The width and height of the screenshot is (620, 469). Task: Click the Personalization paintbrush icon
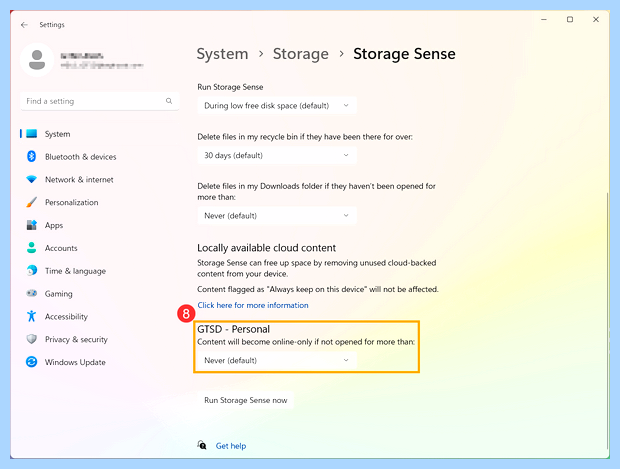click(32, 202)
